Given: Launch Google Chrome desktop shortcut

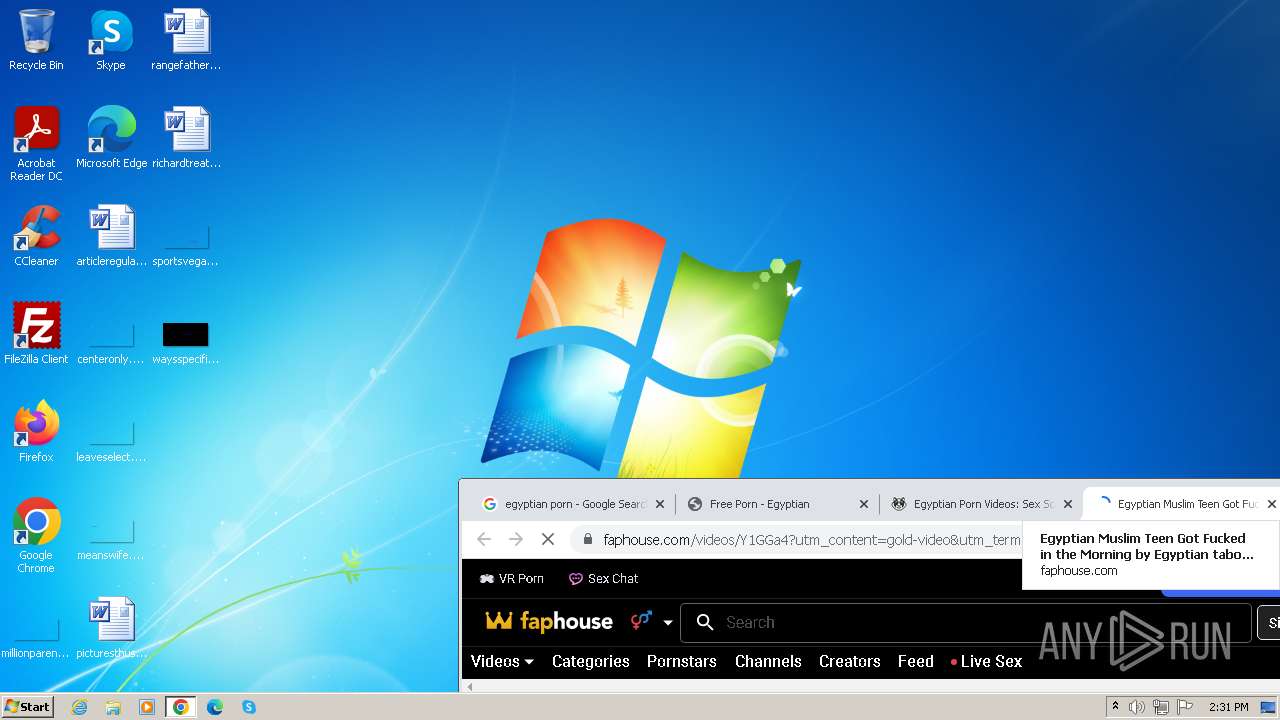Looking at the screenshot, I should (36, 535).
